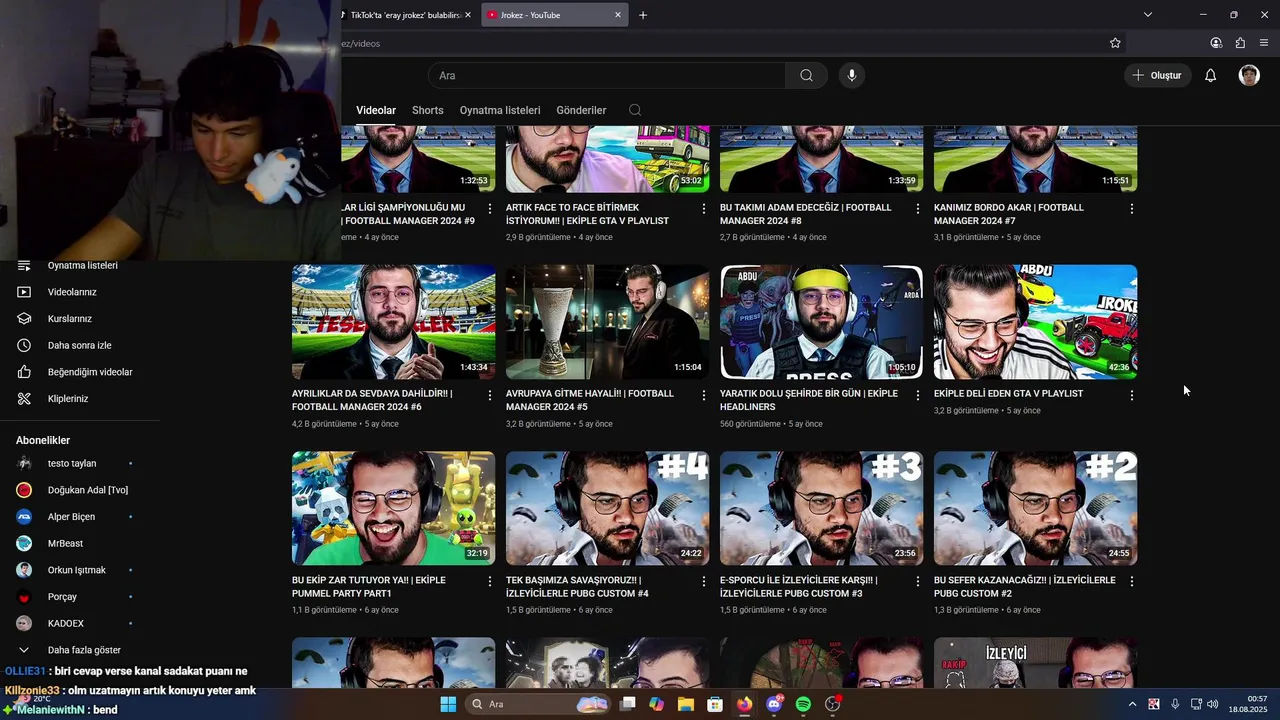Open the Oynatma listeleri channel tab
Screen dimensions: 1280x720
tap(500, 110)
